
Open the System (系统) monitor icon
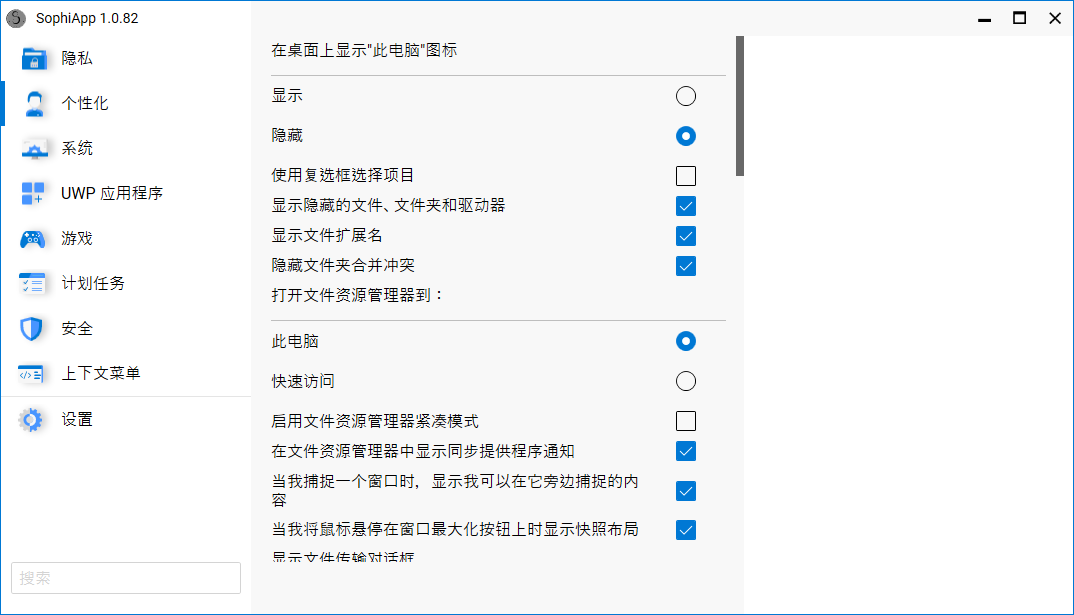pyautogui.click(x=34, y=149)
